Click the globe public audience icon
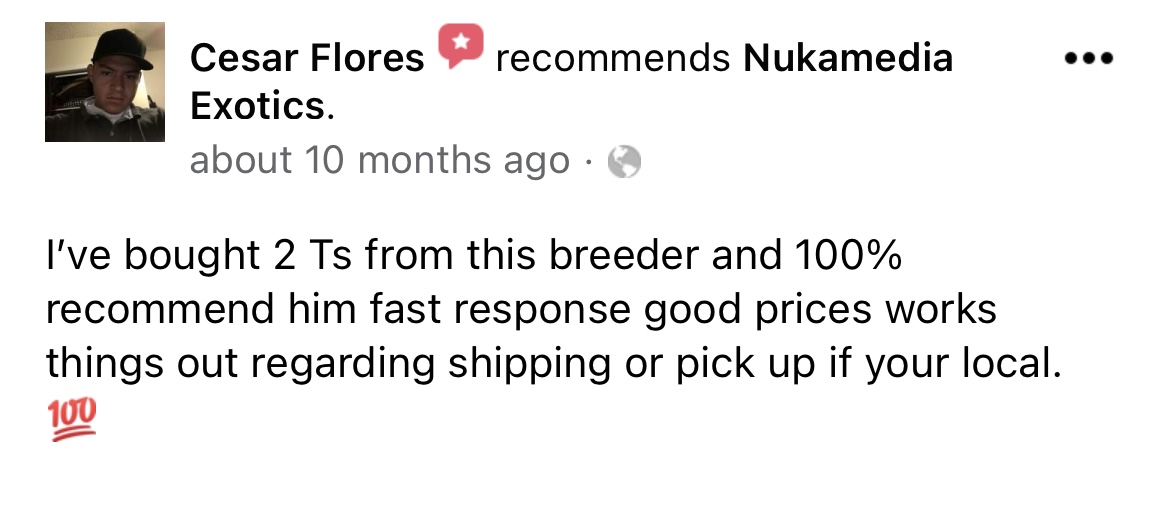 tap(624, 161)
